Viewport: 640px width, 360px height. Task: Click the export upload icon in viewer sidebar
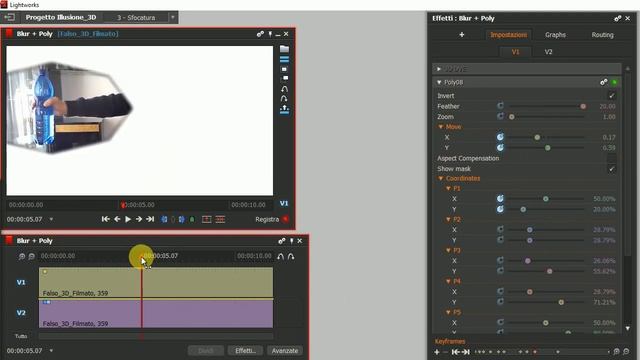point(284,109)
